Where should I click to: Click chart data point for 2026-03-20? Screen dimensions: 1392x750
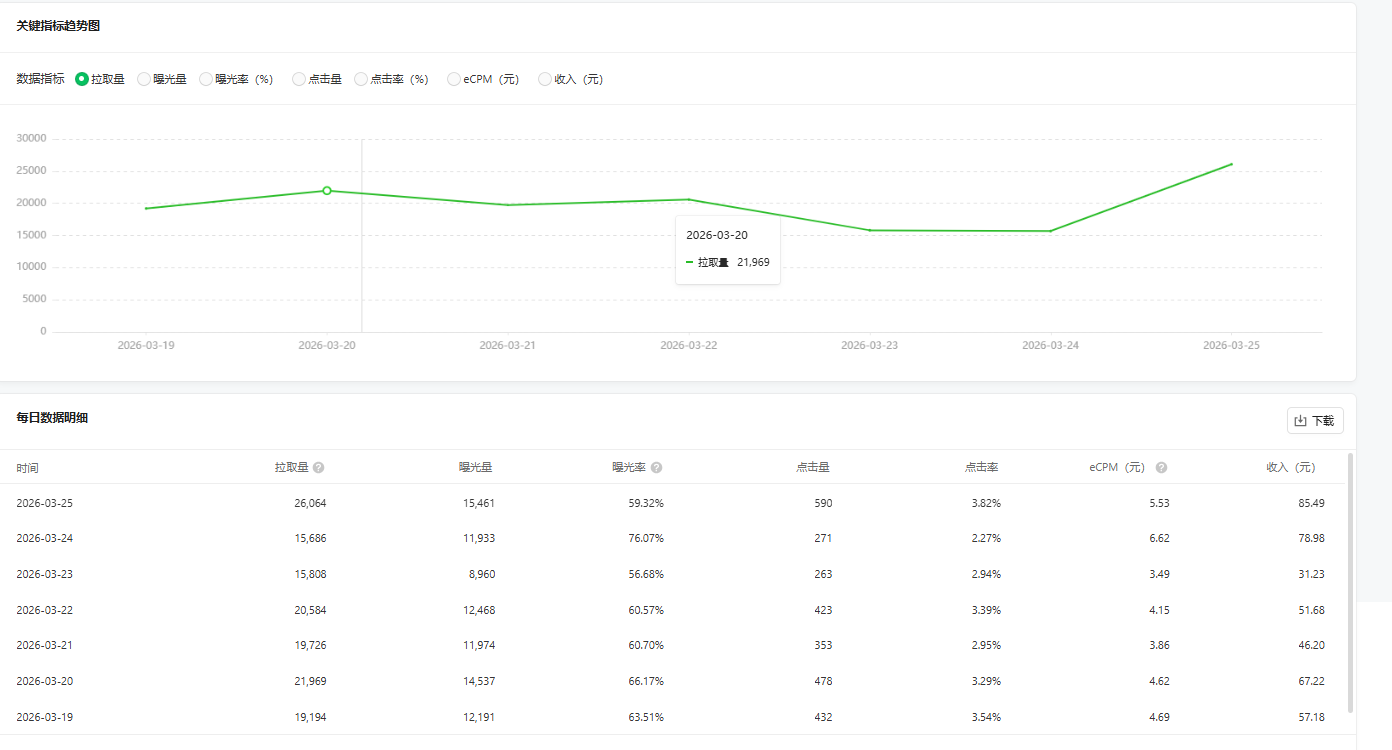[327, 190]
